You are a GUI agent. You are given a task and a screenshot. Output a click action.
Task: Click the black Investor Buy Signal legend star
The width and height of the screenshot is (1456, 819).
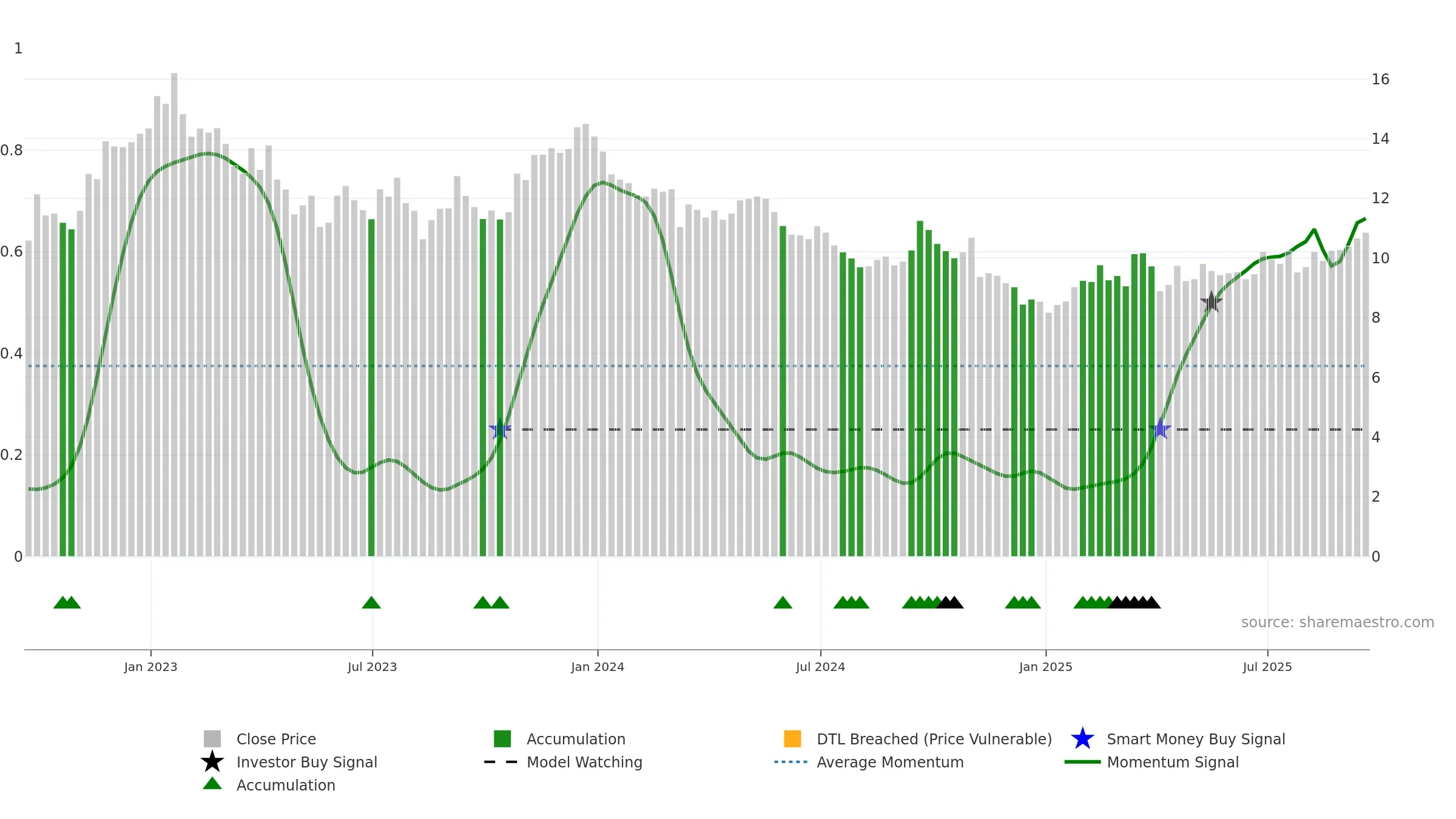click(212, 761)
